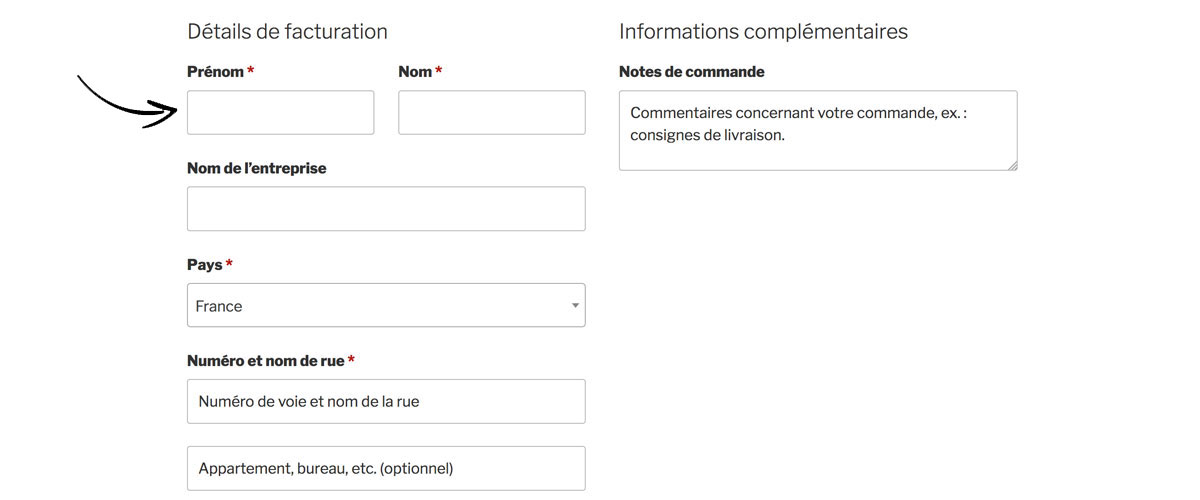Click the Prénom text field

pyautogui.click(x=280, y=112)
